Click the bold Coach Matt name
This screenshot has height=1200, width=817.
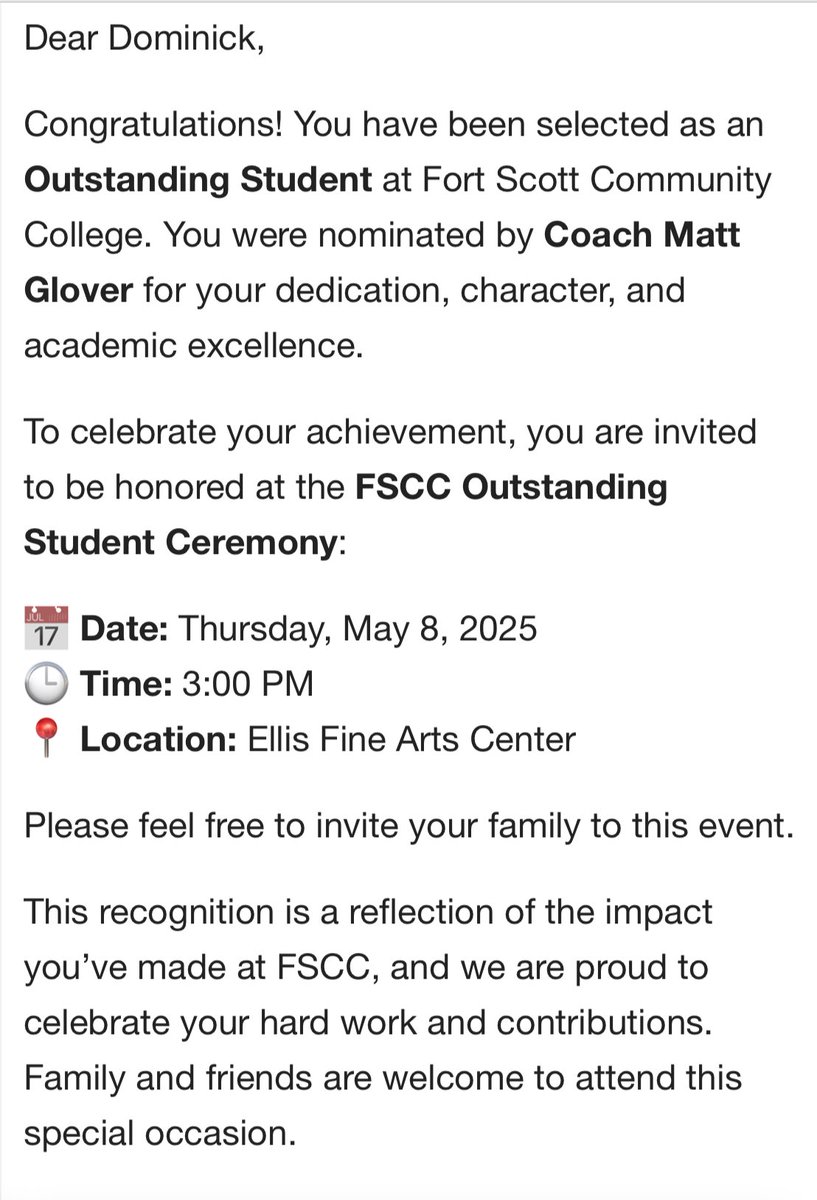coord(641,237)
